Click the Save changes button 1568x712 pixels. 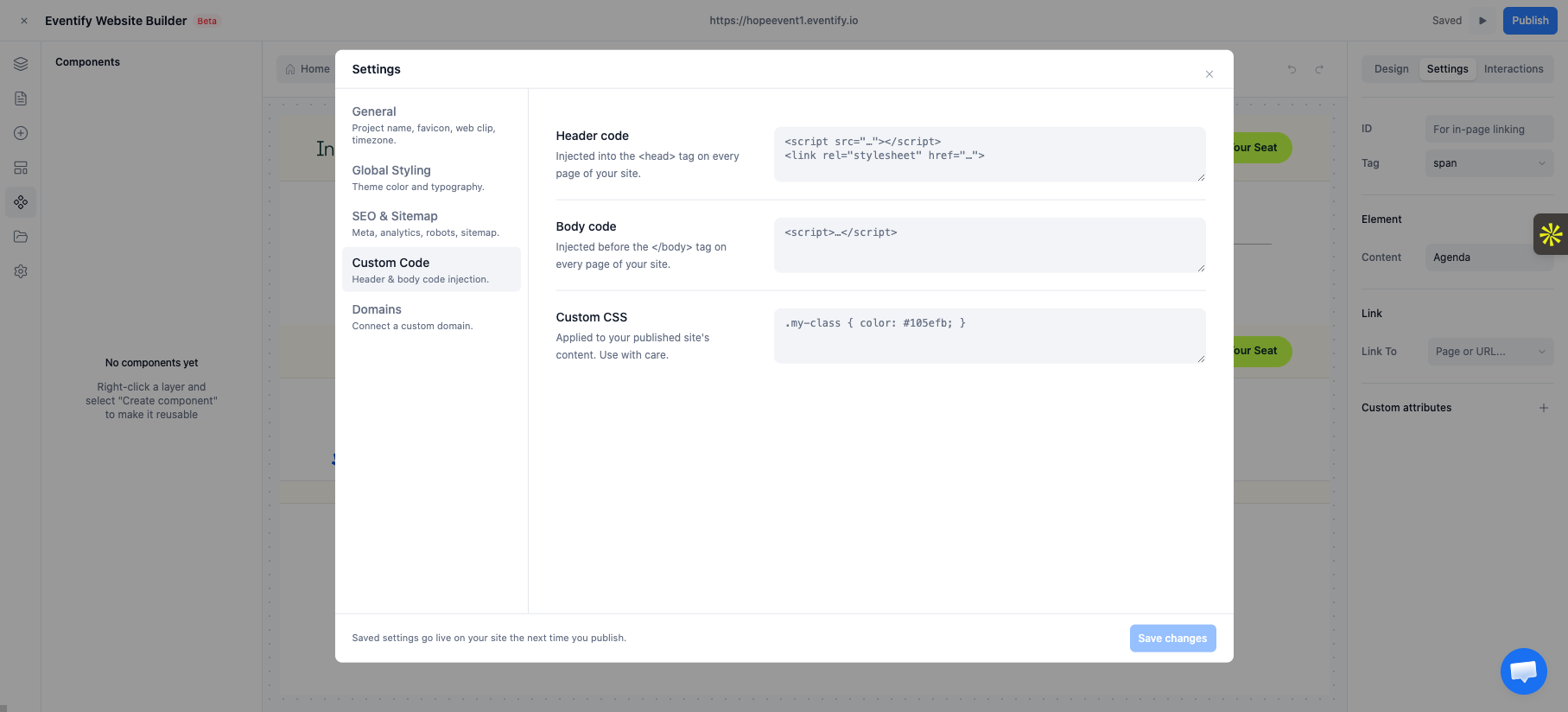(x=1172, y=639)
